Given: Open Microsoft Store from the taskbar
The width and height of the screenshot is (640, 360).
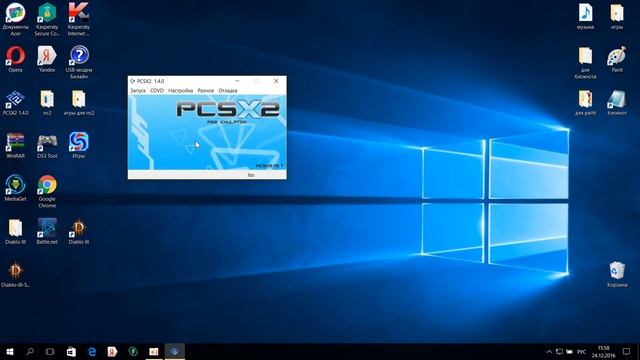Looking at the screenshot, I should (x=71, y=352).
